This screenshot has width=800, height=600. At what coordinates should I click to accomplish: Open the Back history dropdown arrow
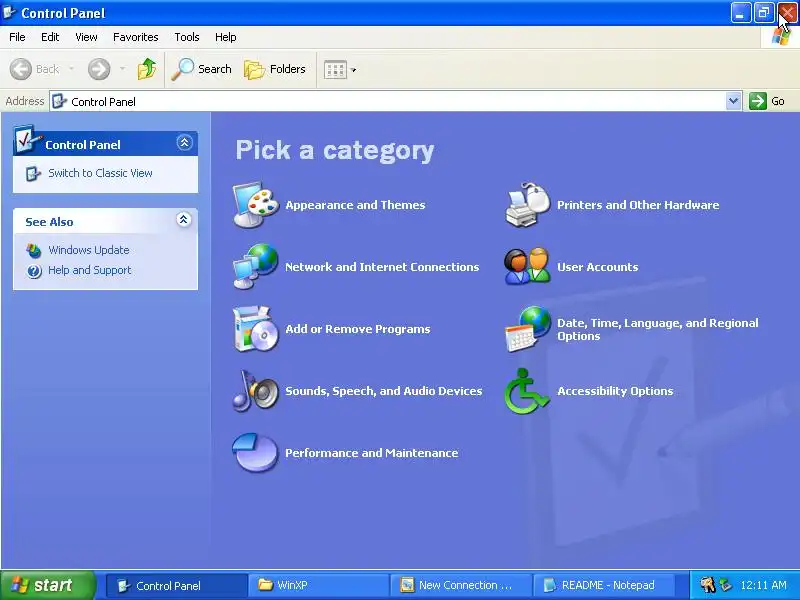pyautogui.click(x=71, y=69)
